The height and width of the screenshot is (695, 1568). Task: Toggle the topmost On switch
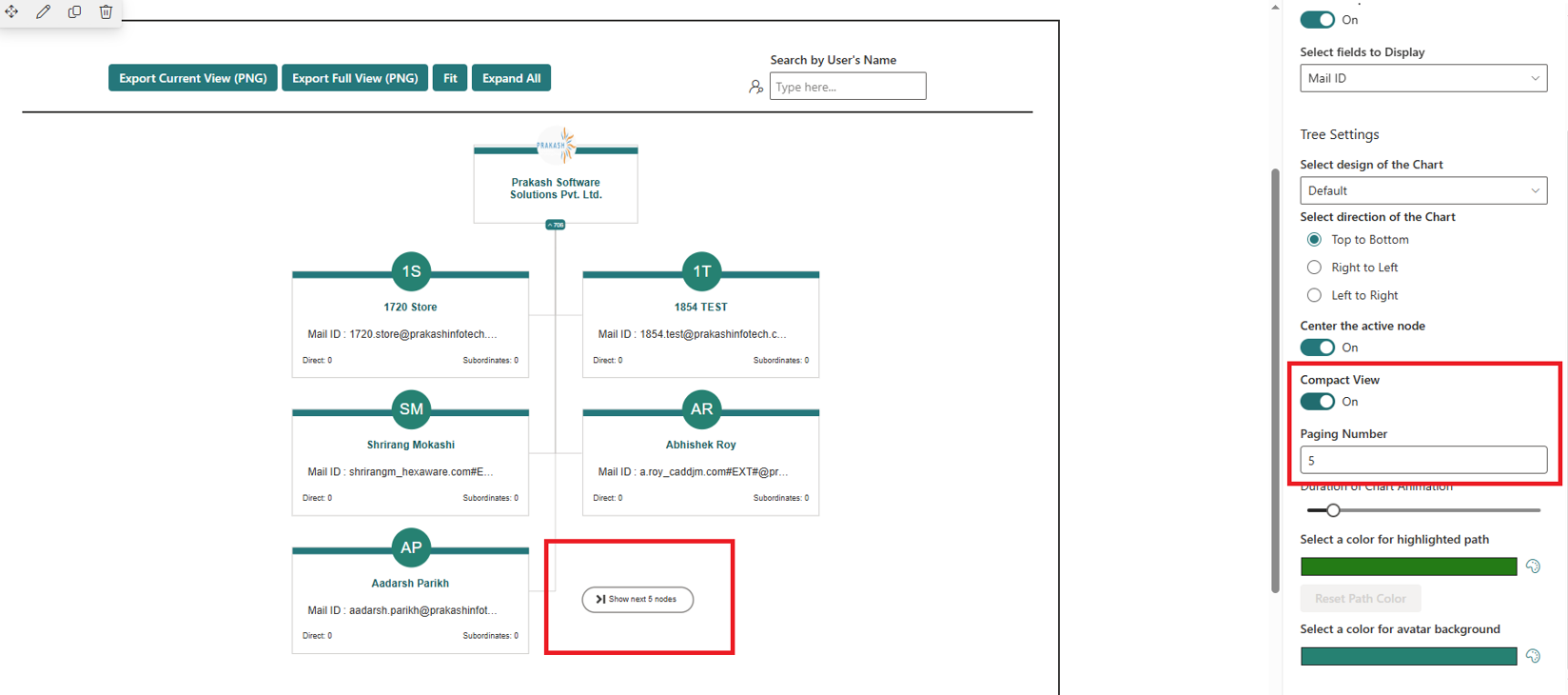(1318, 20)
